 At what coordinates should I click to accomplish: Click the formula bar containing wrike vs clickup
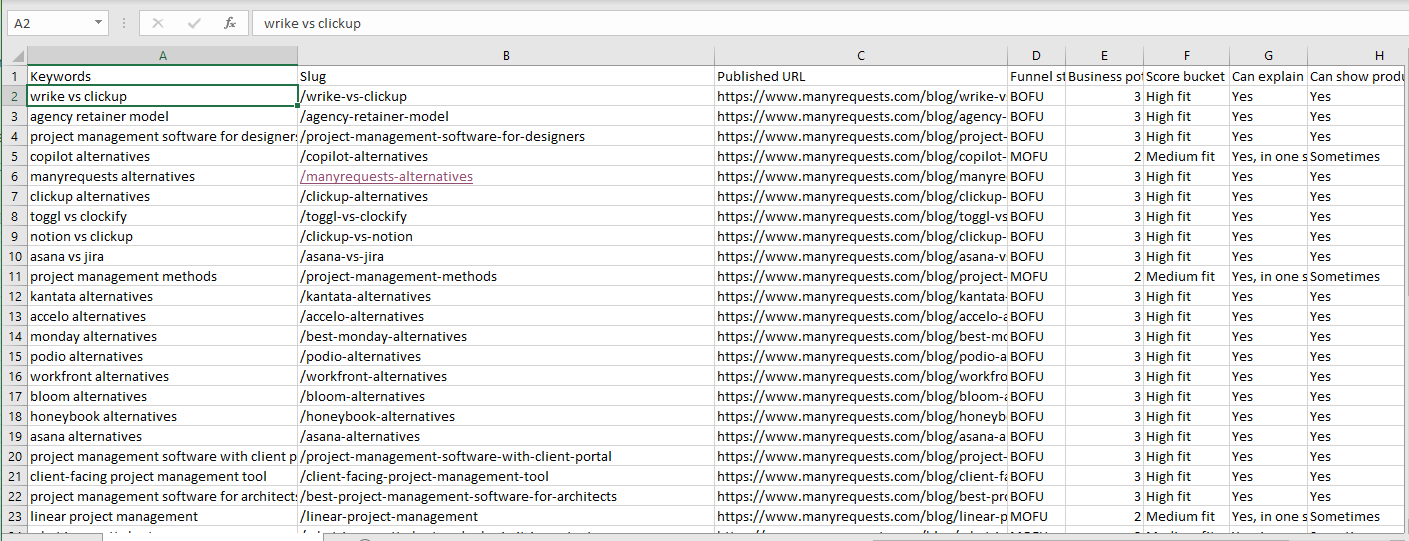830,23
